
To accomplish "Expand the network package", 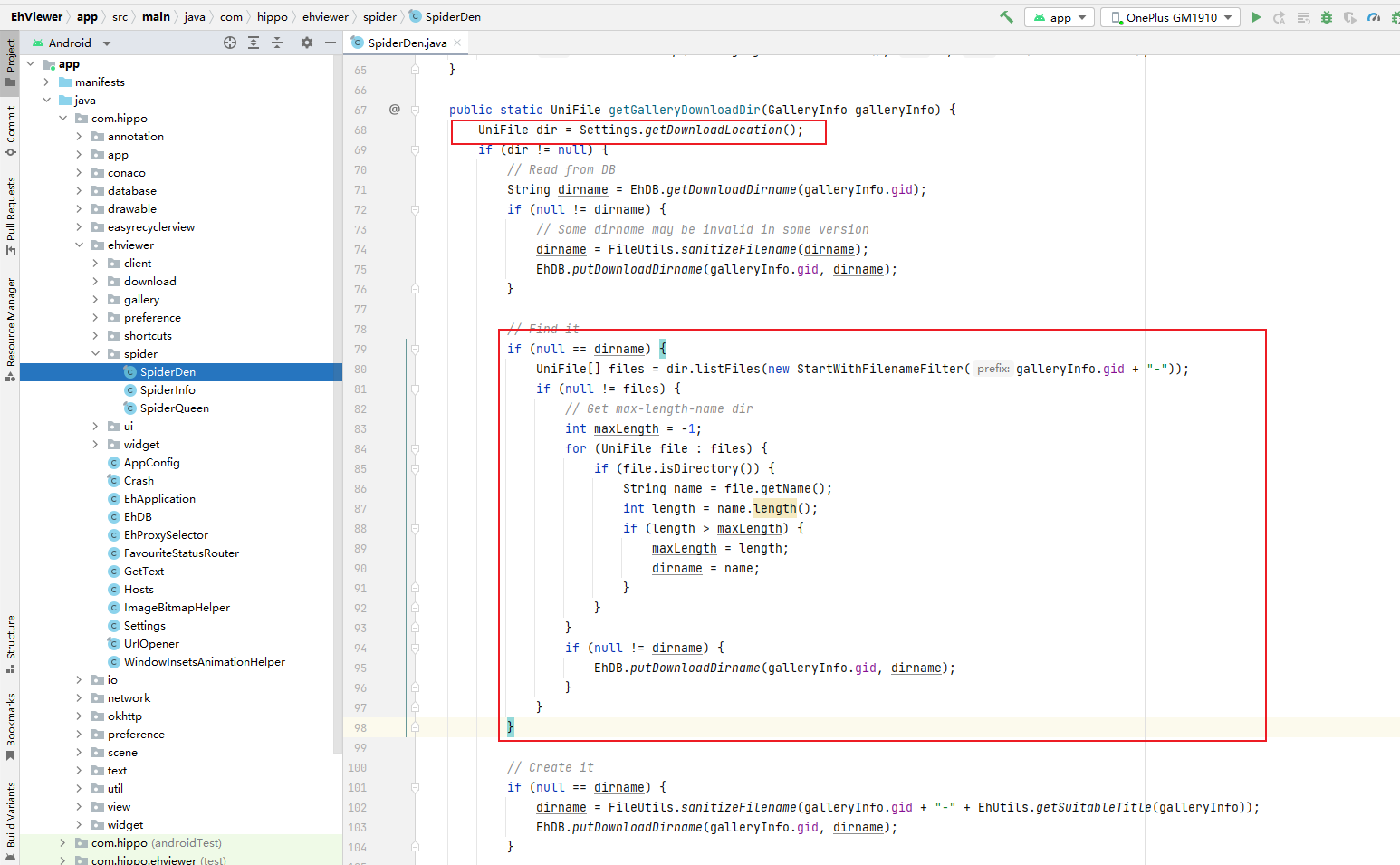I will pos(80,698).
